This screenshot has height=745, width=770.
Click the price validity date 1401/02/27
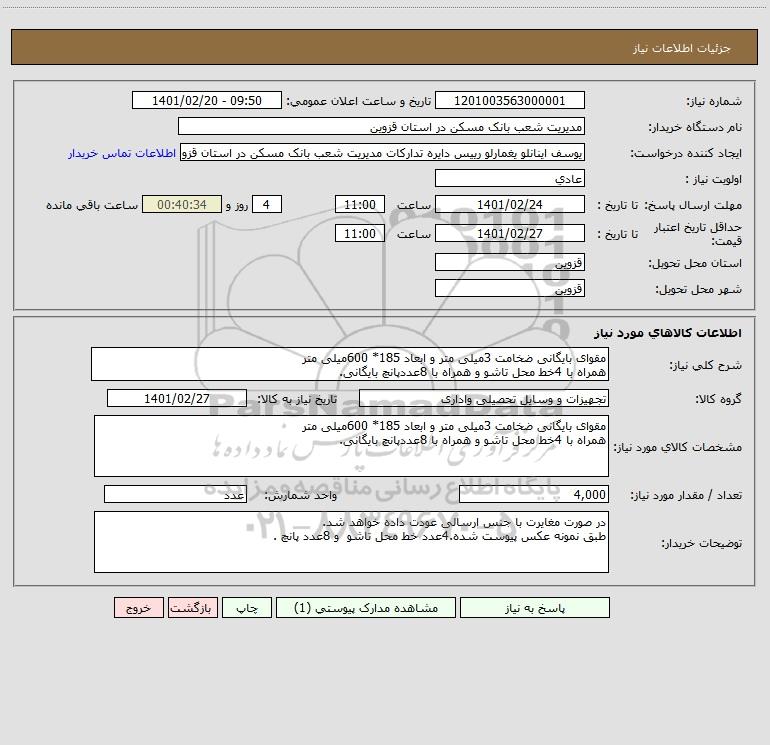pos(510,233)
